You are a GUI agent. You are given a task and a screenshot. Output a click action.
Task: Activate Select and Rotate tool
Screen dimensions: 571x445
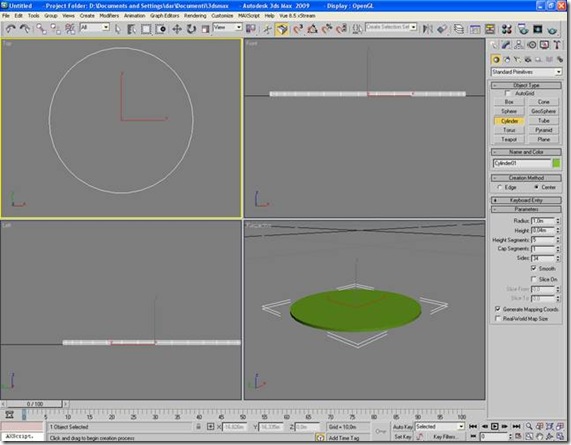point(191,29)
